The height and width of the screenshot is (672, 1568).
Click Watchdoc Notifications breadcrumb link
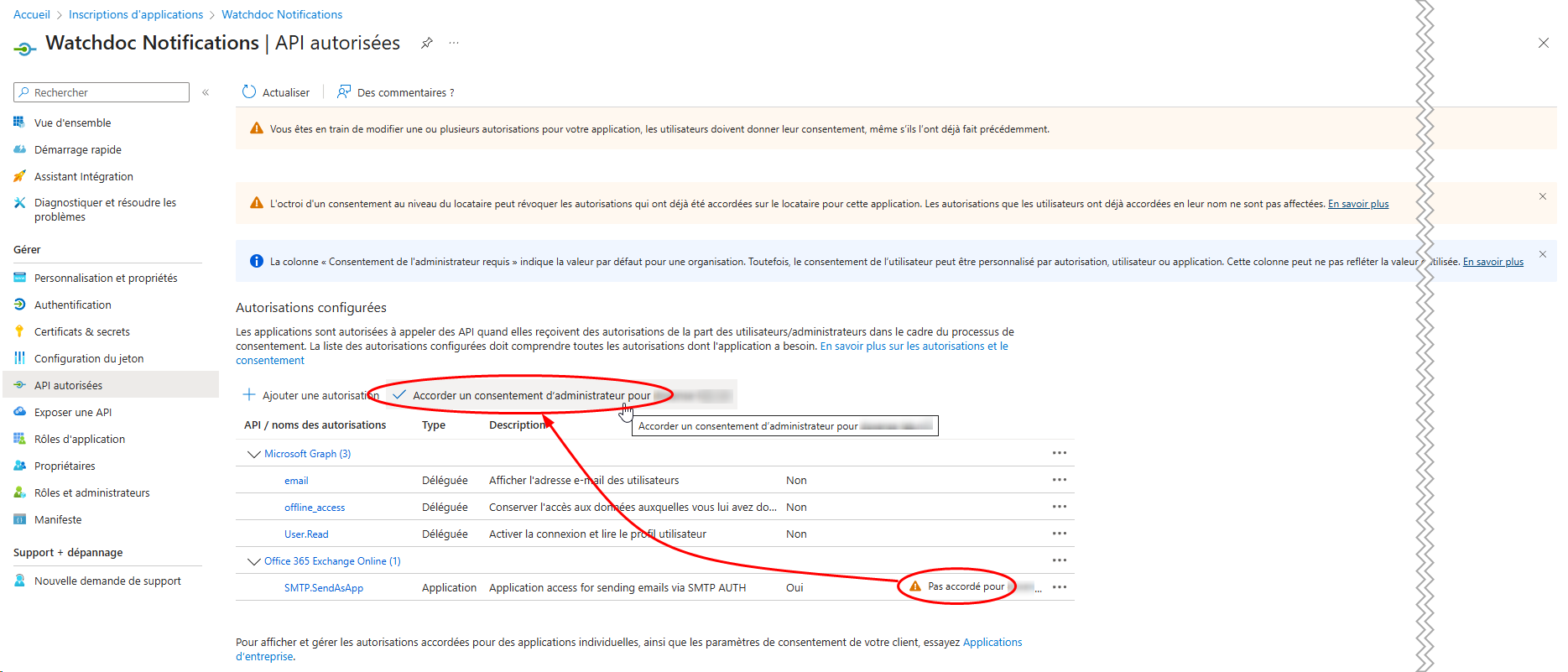(x=282, y=14)
